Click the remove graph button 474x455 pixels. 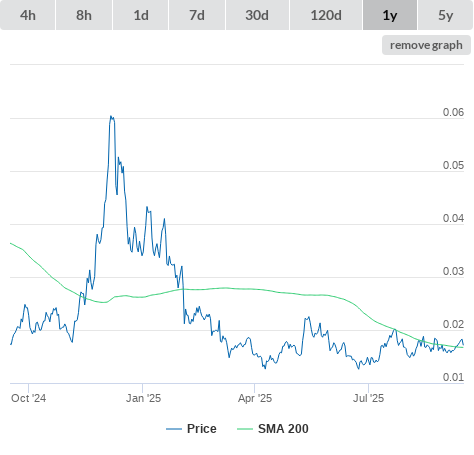[426, 45]
